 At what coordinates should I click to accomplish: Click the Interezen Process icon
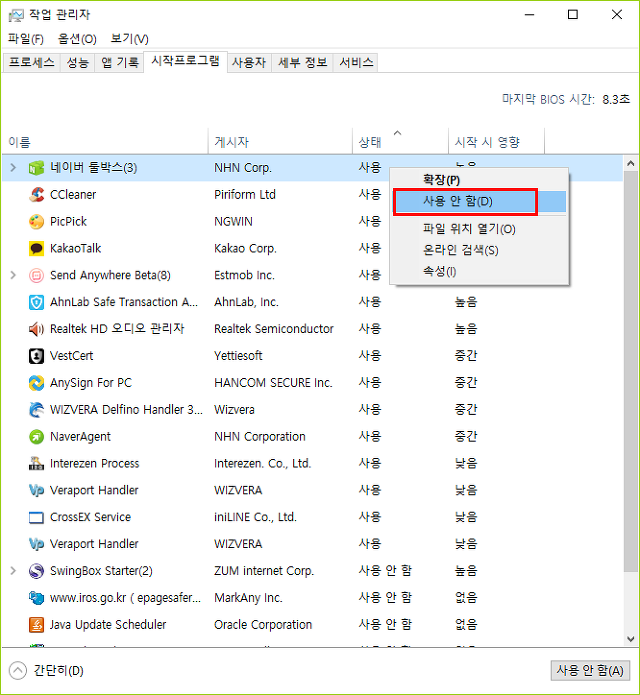(36, 464)
